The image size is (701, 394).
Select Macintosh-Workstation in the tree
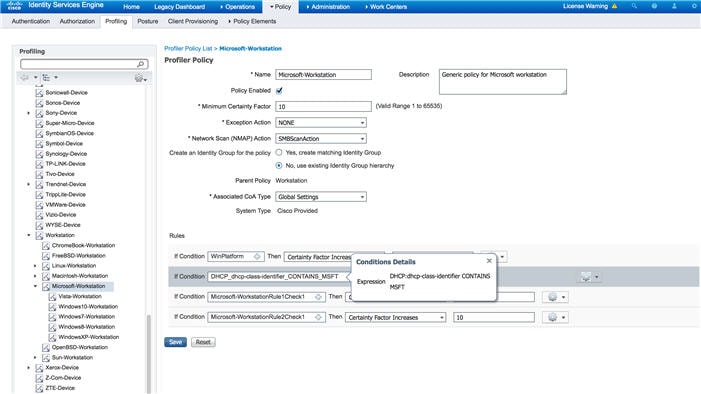80,276
